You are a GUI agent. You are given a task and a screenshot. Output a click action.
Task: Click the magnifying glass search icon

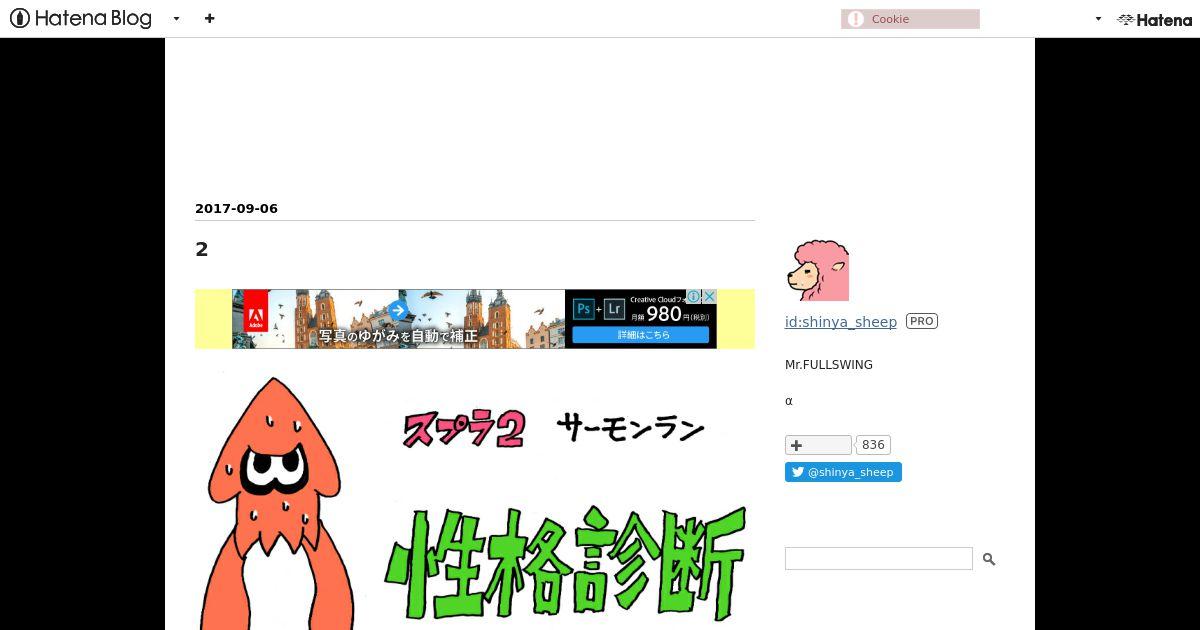click(989, 559)
